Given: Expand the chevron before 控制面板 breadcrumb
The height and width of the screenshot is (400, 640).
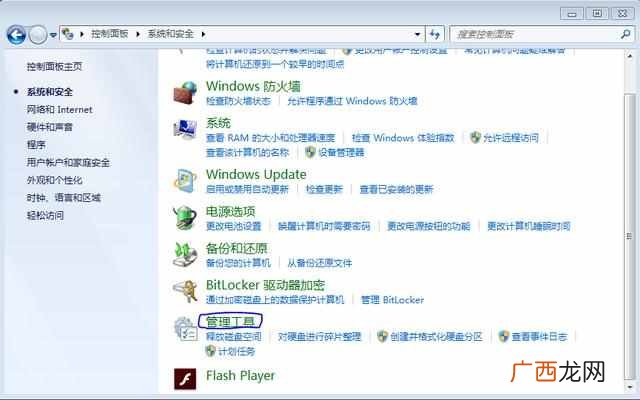Looking at the screenshot, I should pyautogui.click(x=82, y=34).
